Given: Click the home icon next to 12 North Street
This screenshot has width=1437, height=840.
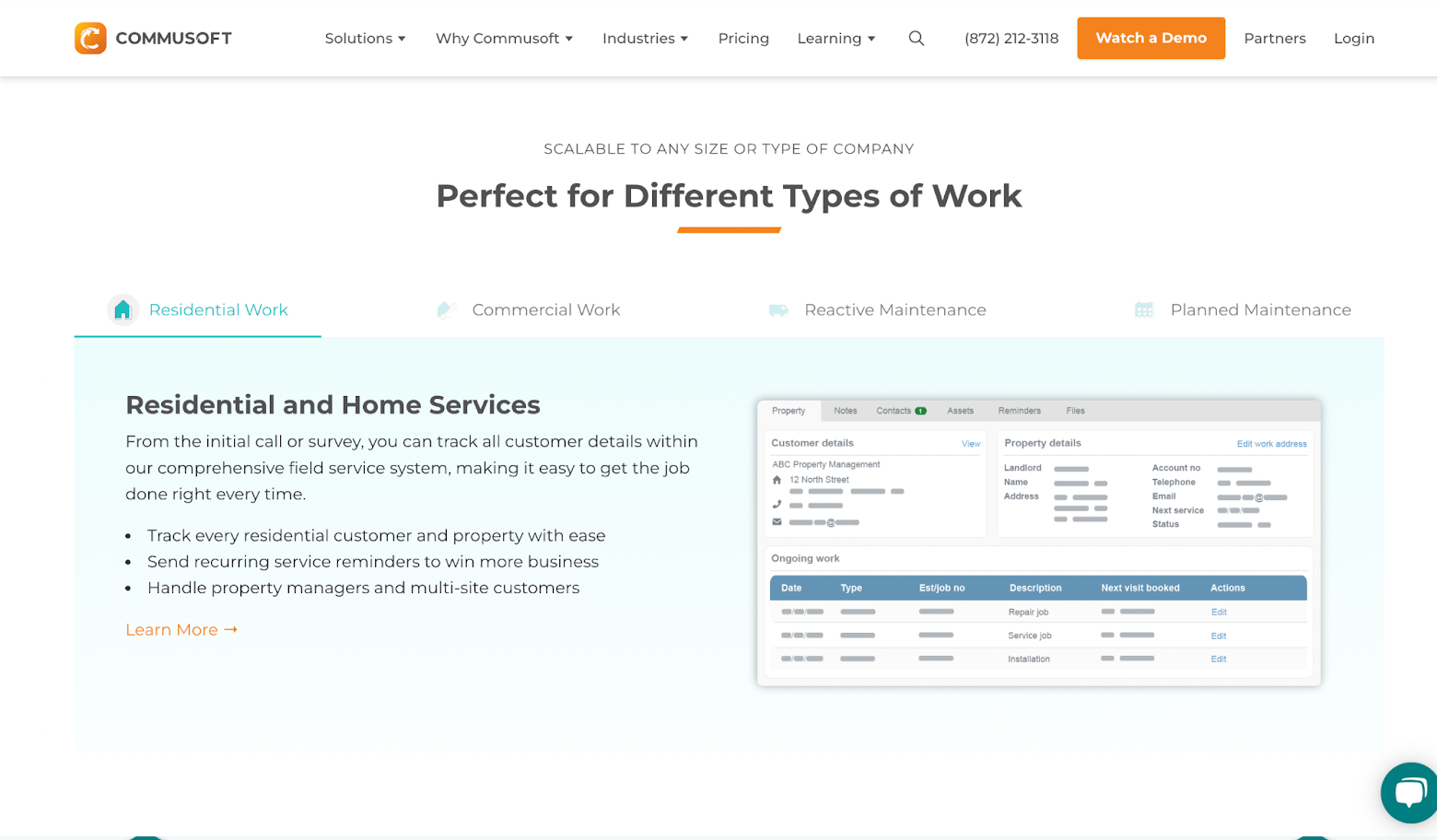Looking at the screenshot, I should [x=777, y=479].
